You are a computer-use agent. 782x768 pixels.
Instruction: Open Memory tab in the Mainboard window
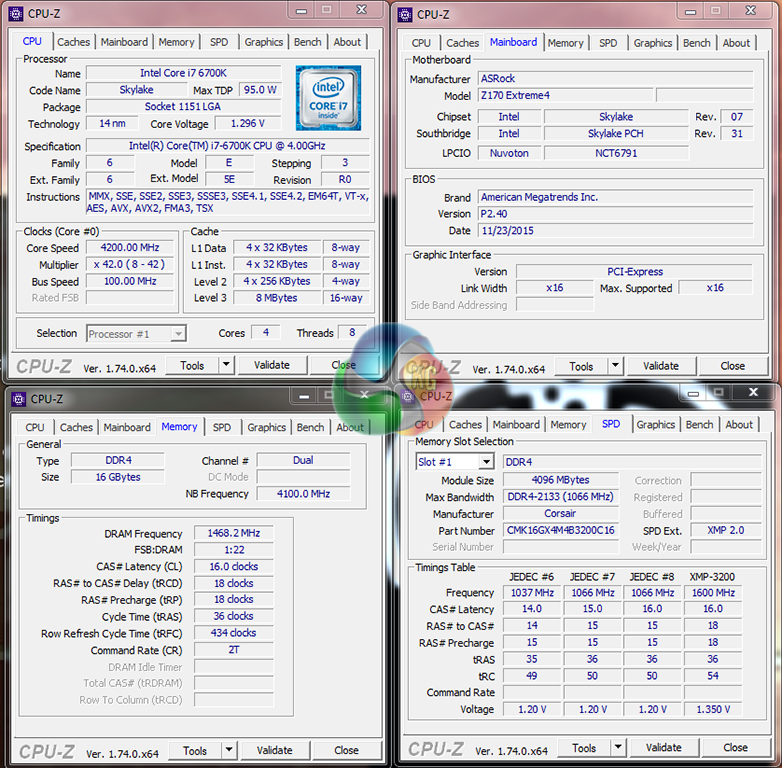point(565,43)
